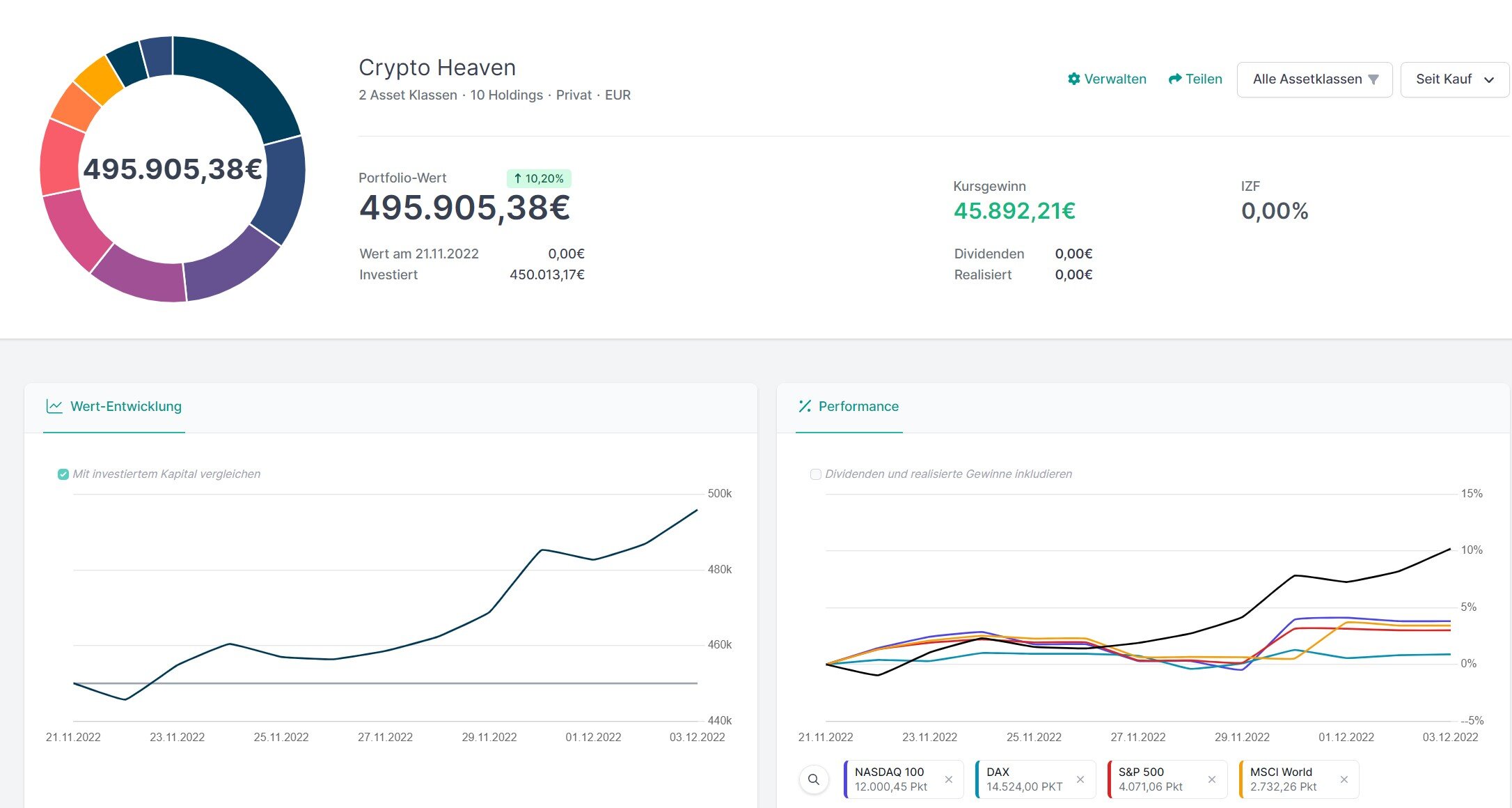
Task: Click the Teilen share arrow icon
Action: pyautogui.click(x=1174, y=79)
